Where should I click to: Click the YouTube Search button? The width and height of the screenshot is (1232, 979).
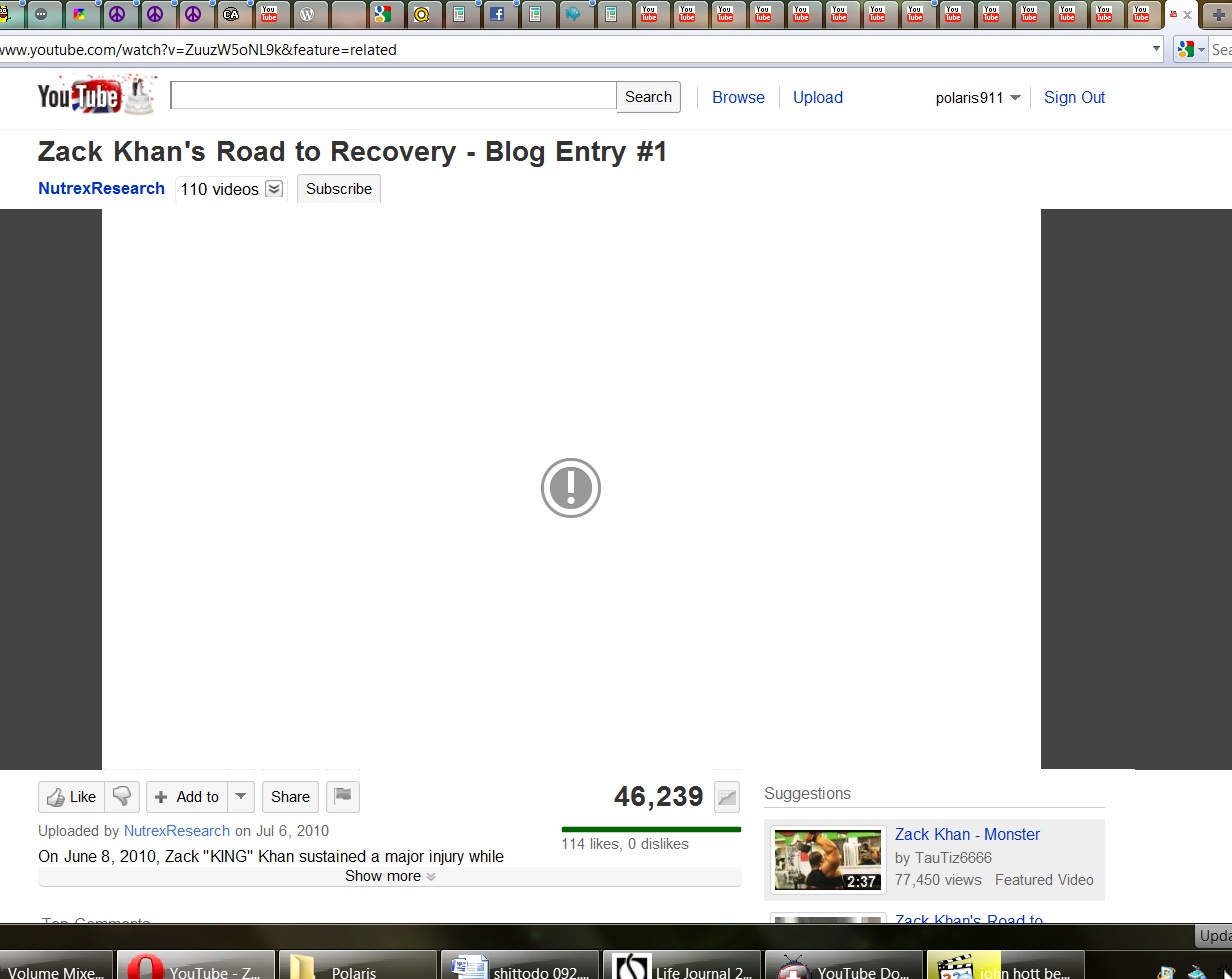[x=648, y=97]
